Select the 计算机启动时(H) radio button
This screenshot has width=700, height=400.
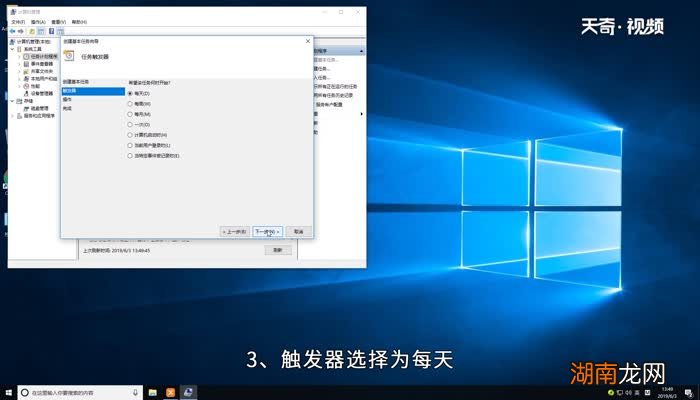[x=130, y=135]
